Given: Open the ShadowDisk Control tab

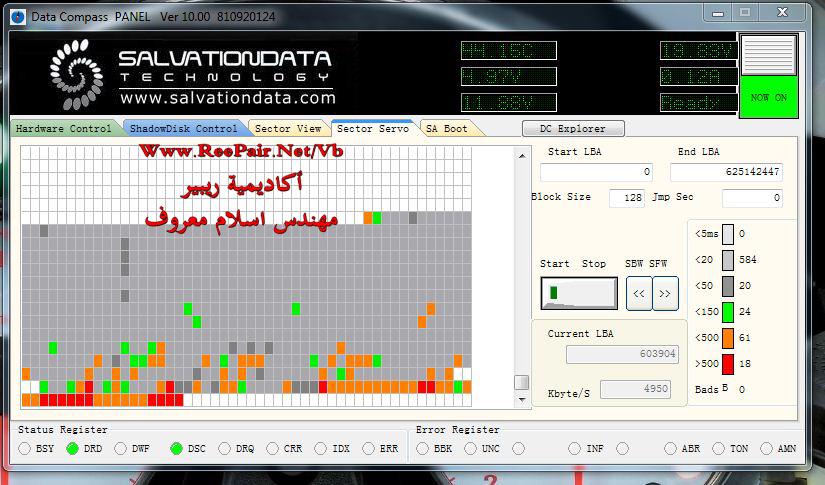Looking at the screenshot, I should [182, 129].
